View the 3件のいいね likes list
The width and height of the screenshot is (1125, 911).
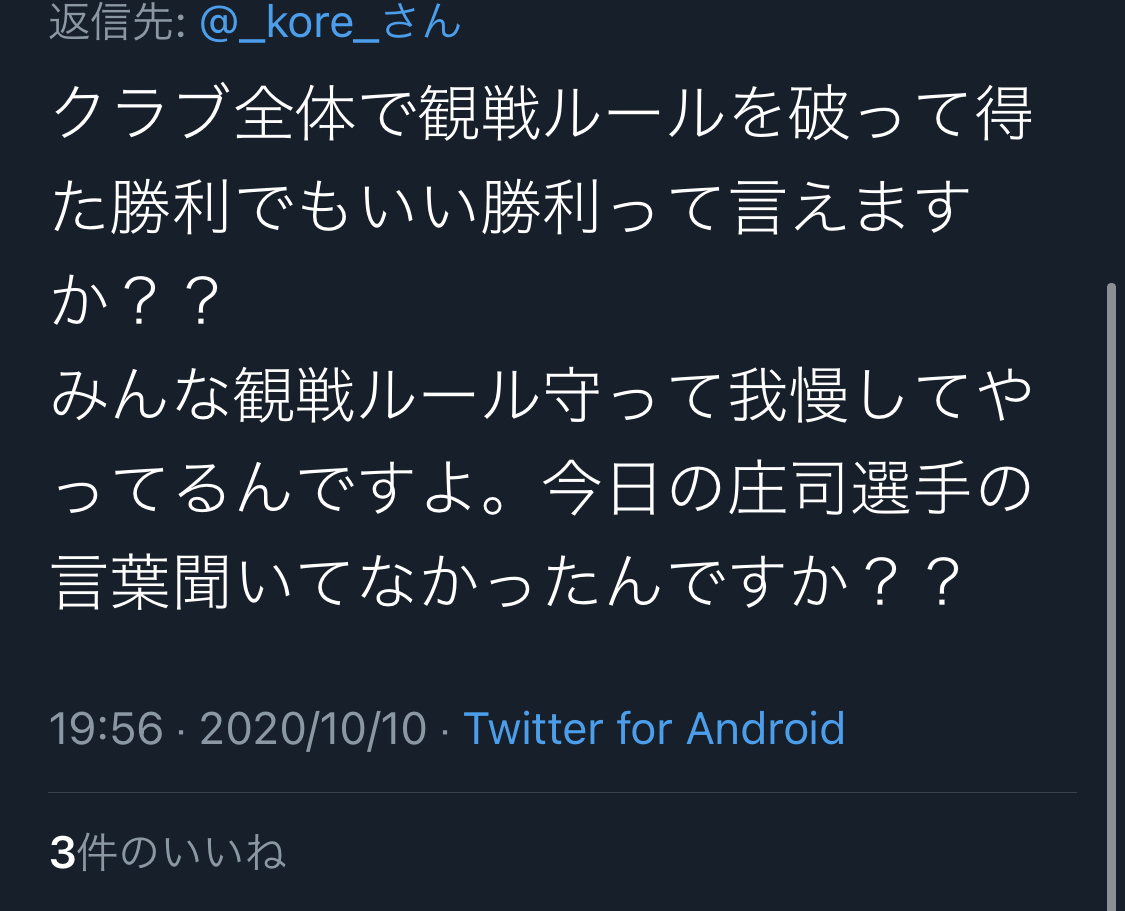(x=168, y=852)
